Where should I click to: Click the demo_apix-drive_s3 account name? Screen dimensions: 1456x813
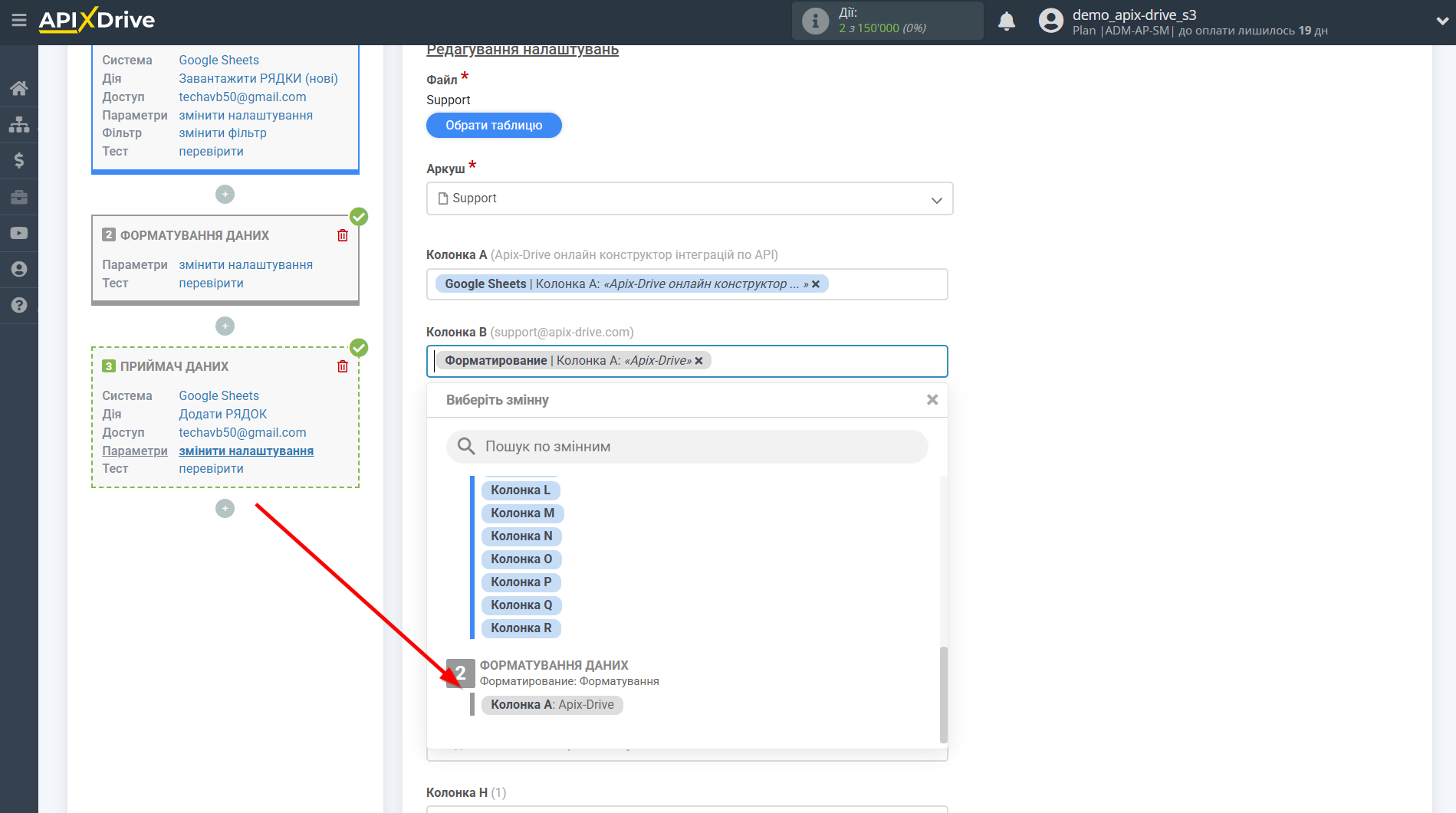1134,15
